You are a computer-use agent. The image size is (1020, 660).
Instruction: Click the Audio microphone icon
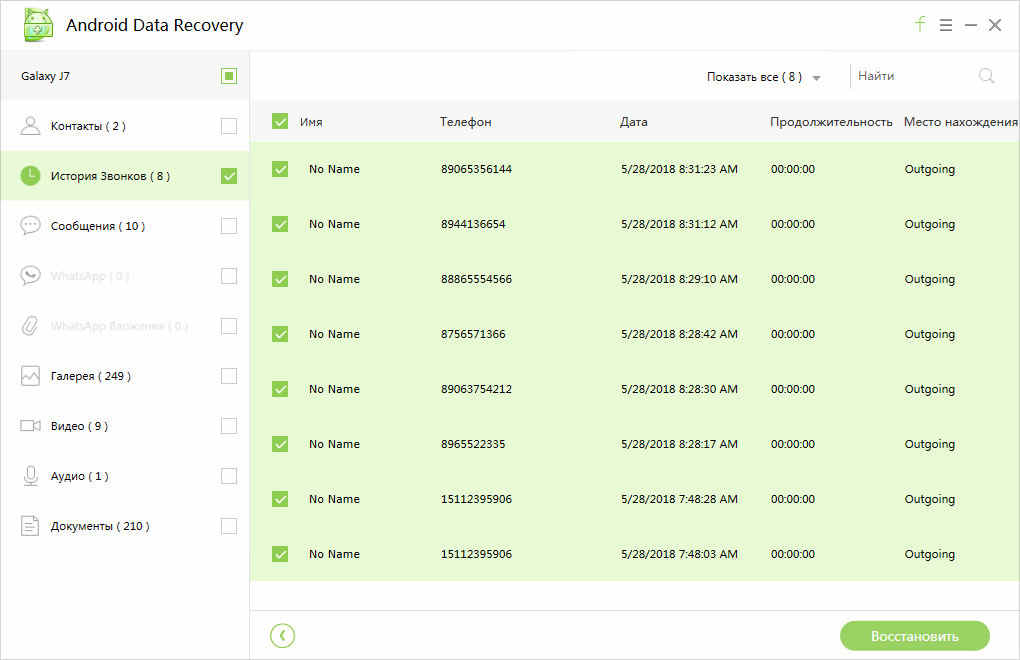coord(30,476)
